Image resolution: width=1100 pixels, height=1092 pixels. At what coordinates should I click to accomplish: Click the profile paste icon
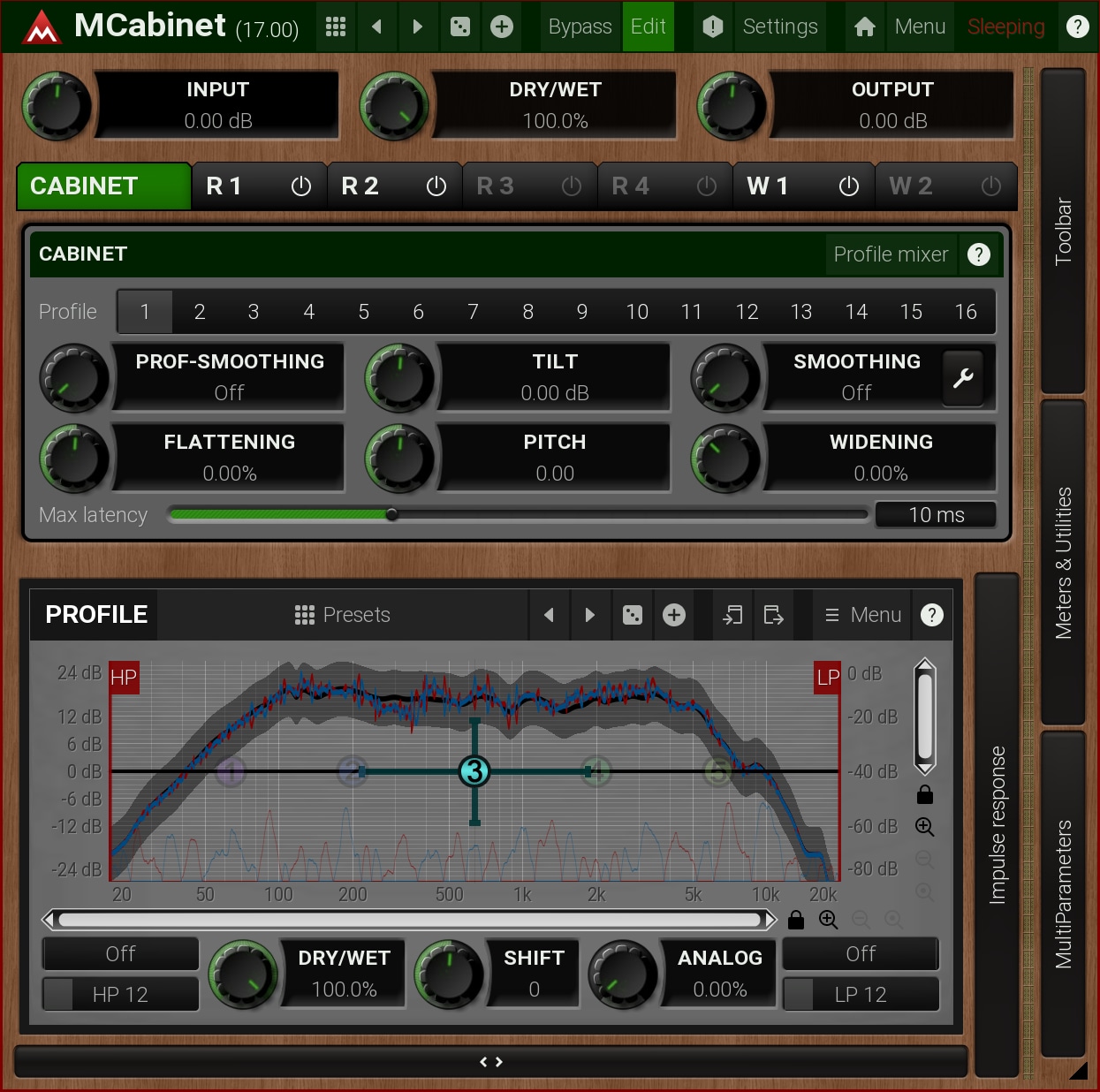point(773,615)
